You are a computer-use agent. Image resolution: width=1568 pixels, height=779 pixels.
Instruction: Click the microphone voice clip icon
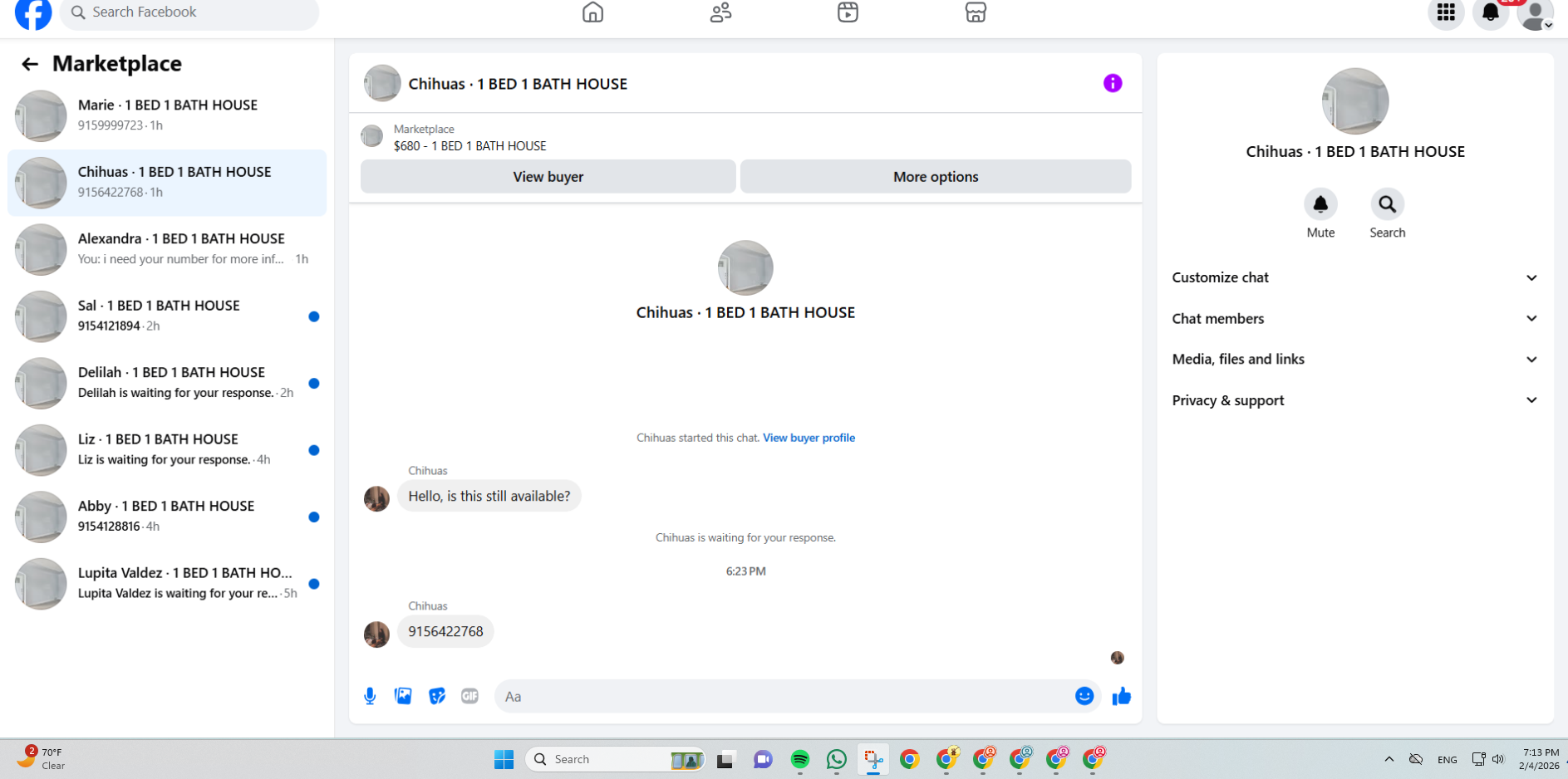click(x=370, y=696)
